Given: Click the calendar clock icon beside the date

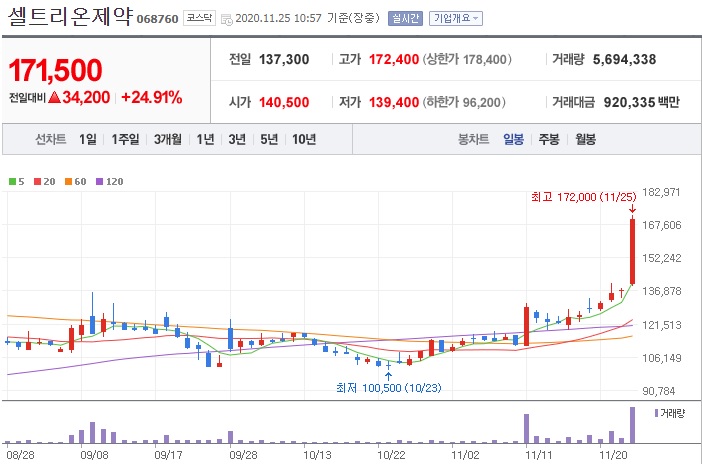Looking at the screenshot, I should coord(227,19).
